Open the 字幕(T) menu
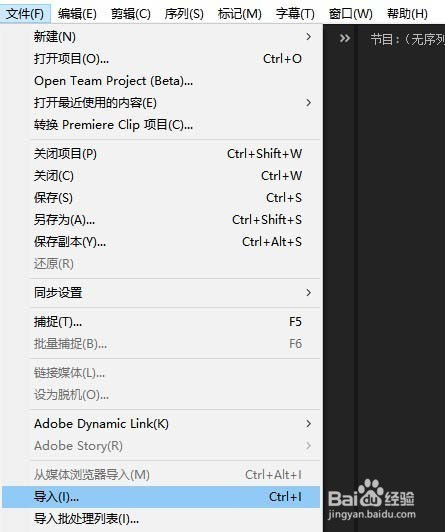 [295, 14]
